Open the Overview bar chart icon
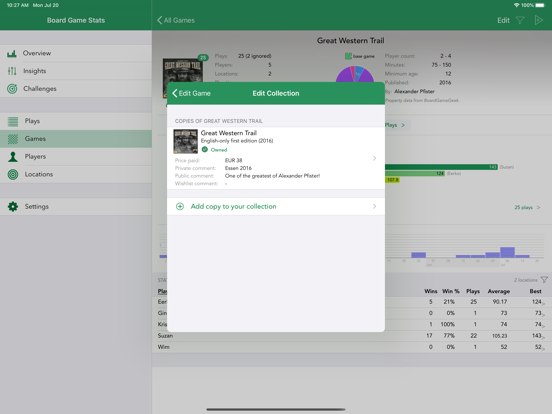 tap(12, 54)
